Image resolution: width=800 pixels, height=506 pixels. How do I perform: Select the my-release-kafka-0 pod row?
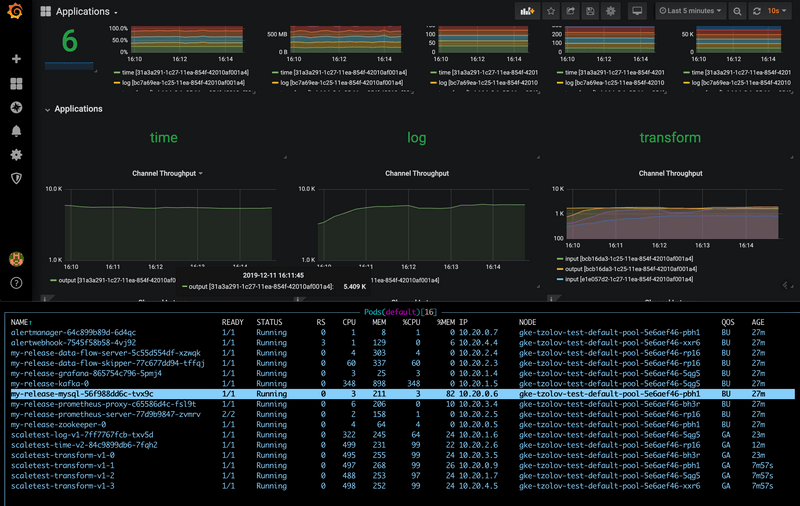pos(402,384)
